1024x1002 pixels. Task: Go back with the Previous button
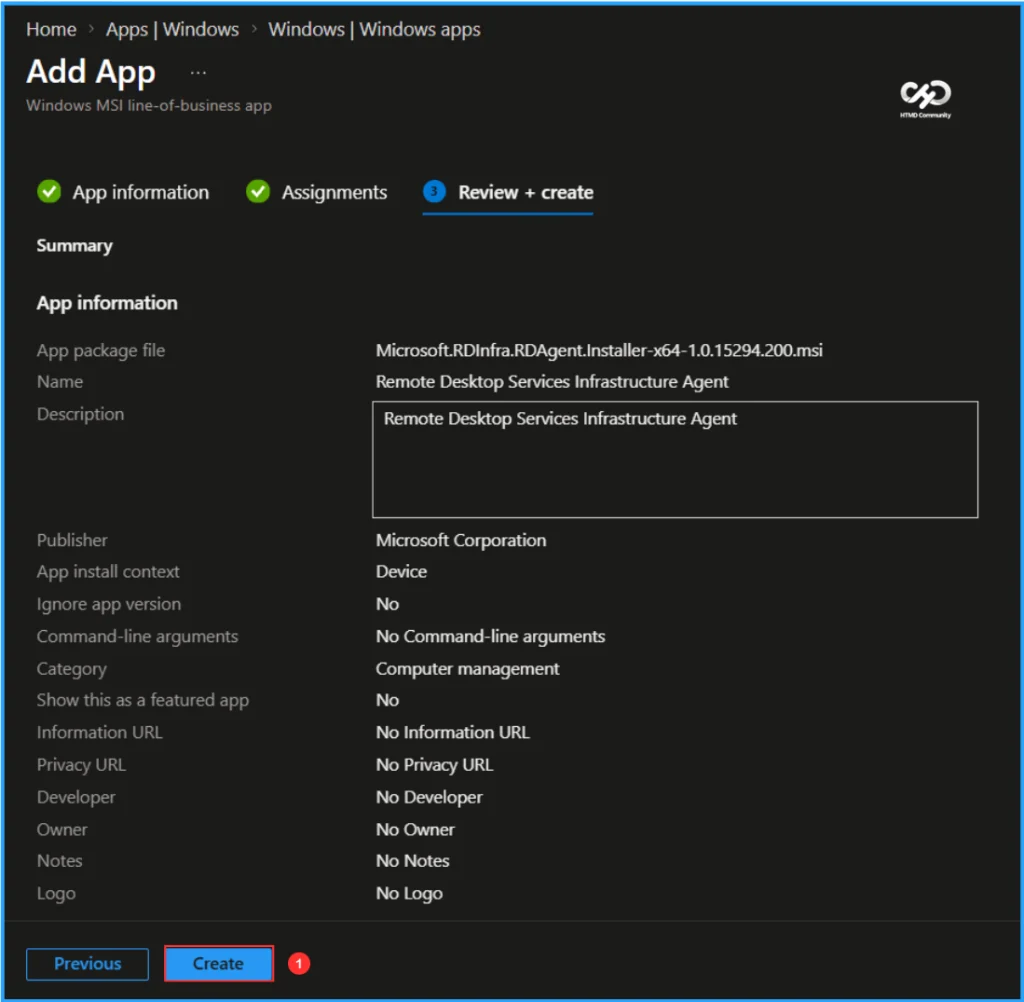pos(88,963)
